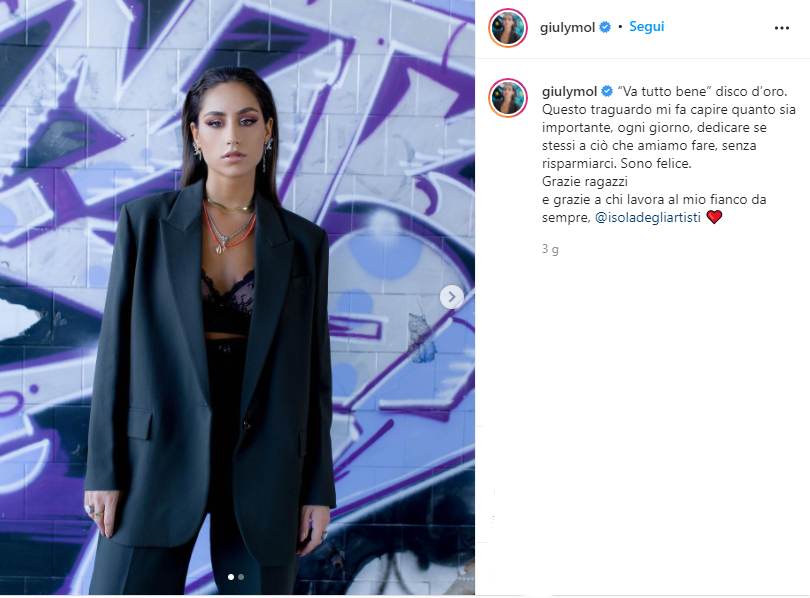Select first carousel indicator dot
810x598 pixels.
click(231, 577)
